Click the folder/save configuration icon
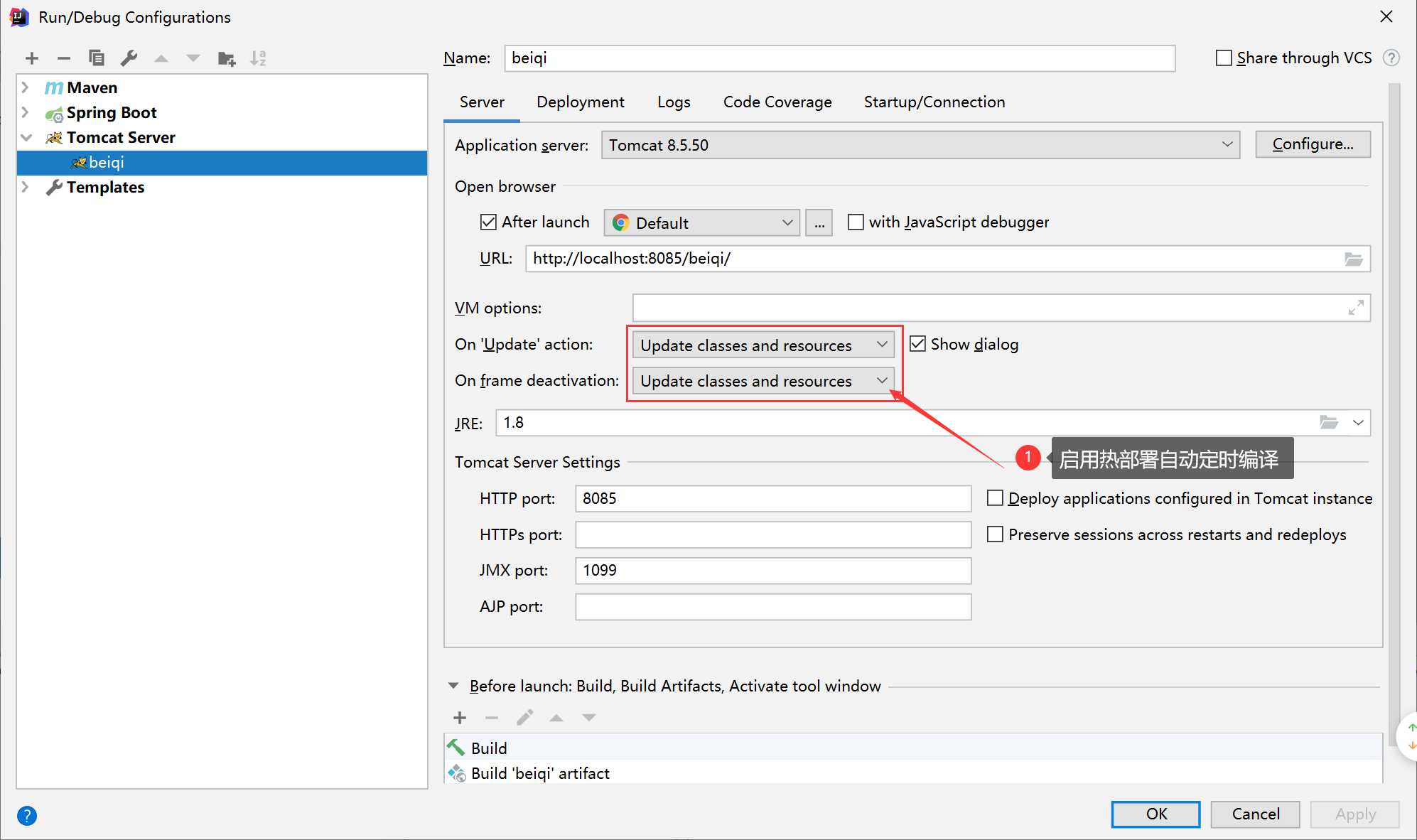The image size is (1417, 840). [225, 58]
